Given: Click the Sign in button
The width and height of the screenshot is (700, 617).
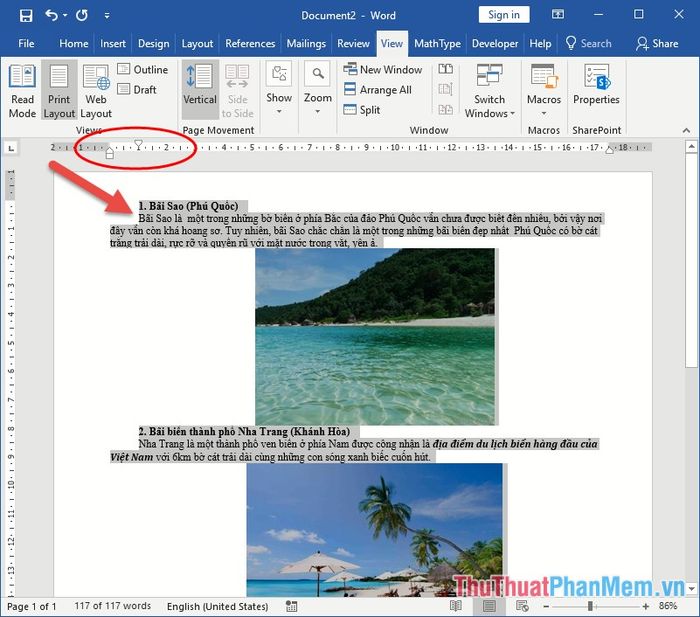Looking at the screenshot, I should click(504, 15).
